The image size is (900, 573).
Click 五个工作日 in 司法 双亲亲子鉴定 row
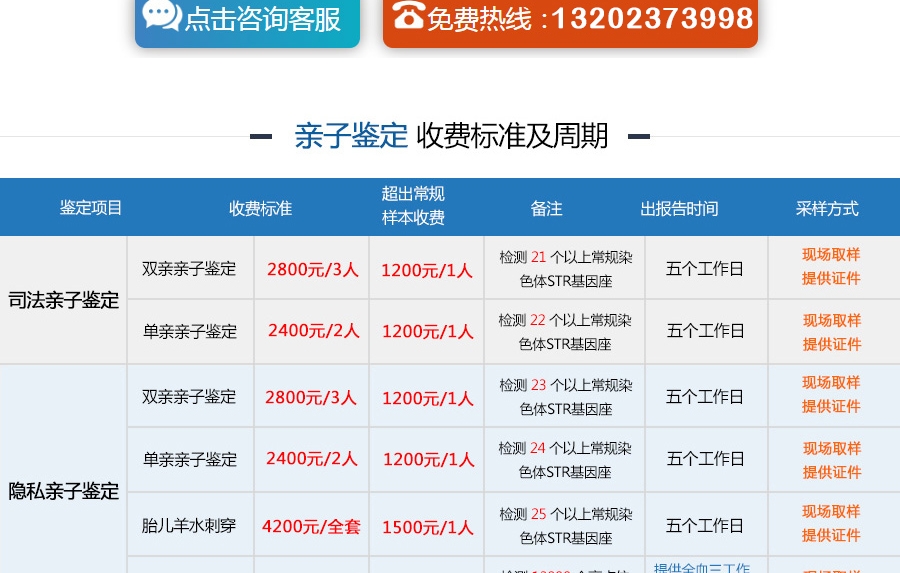click(x=704, y=268)
